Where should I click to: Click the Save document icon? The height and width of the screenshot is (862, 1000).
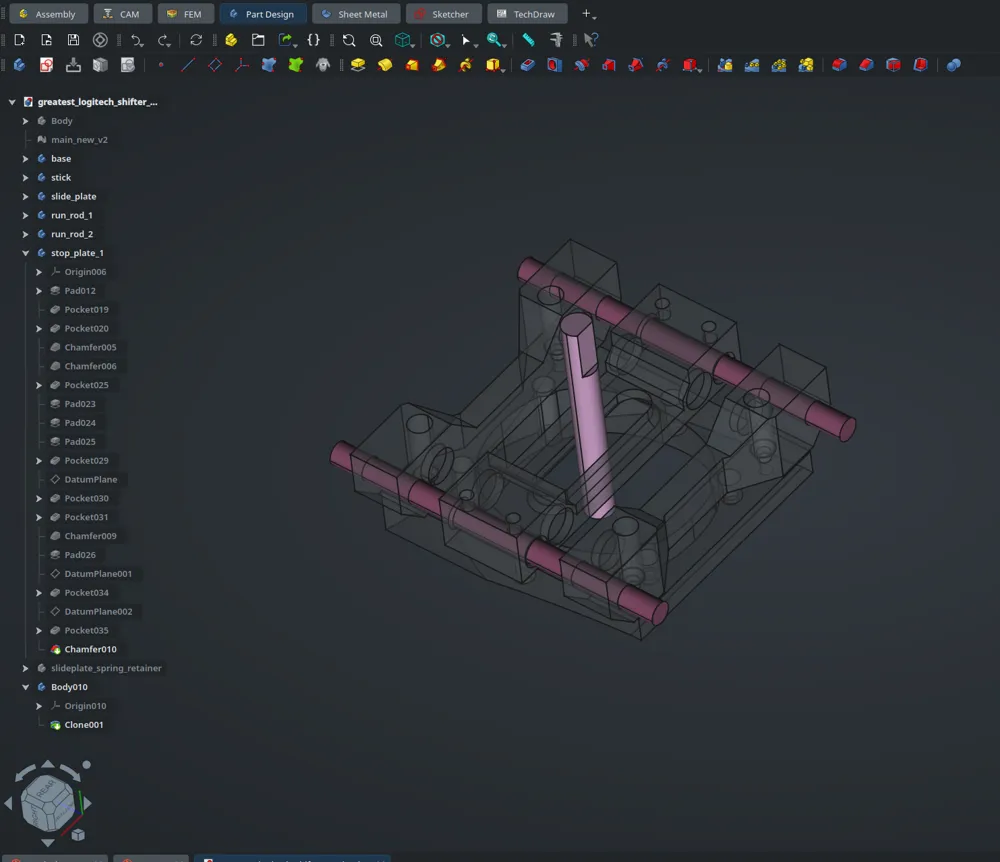pos(73,40)
